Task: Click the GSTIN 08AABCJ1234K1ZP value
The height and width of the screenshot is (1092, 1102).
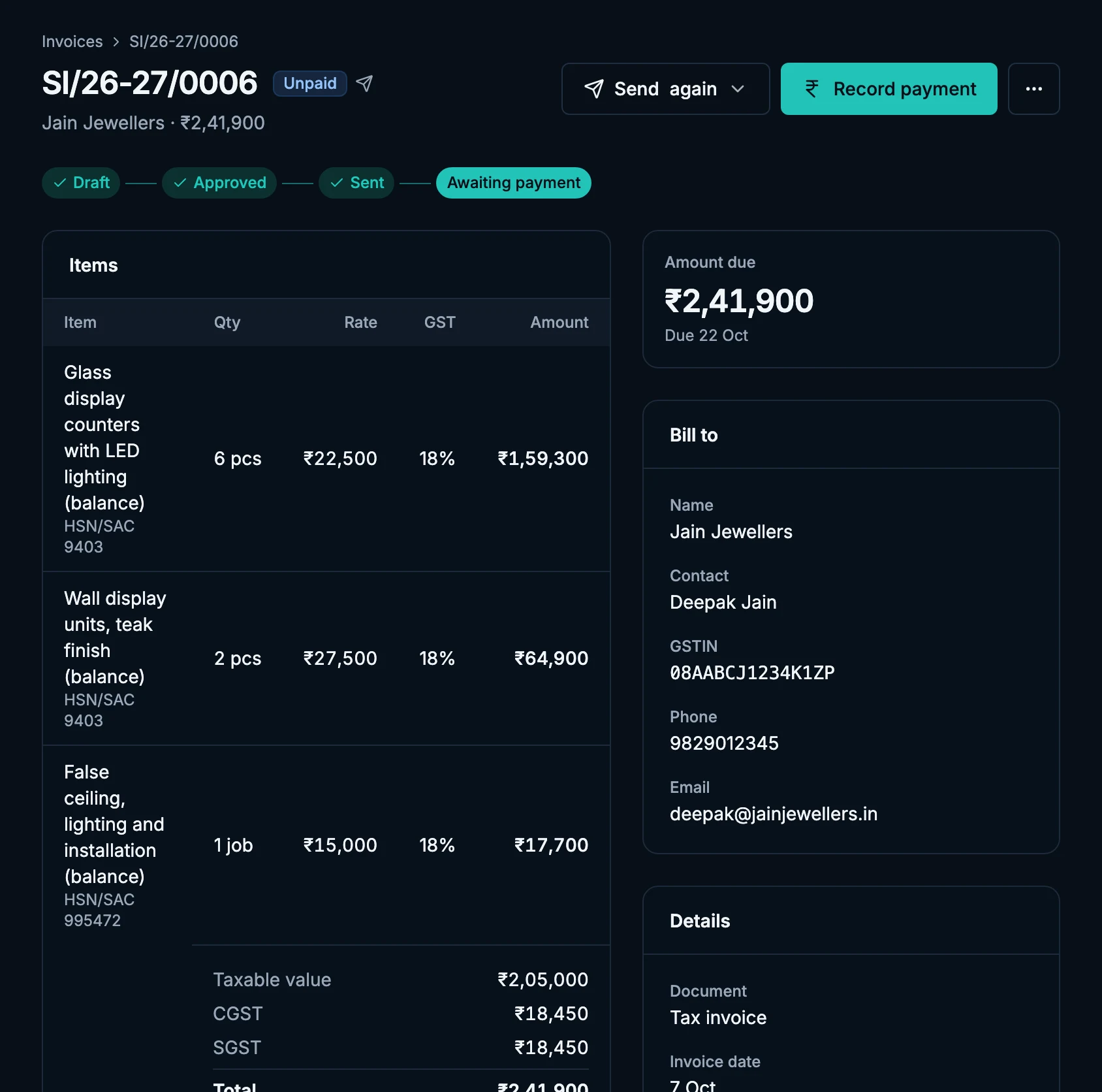Action: pos(752,673)
